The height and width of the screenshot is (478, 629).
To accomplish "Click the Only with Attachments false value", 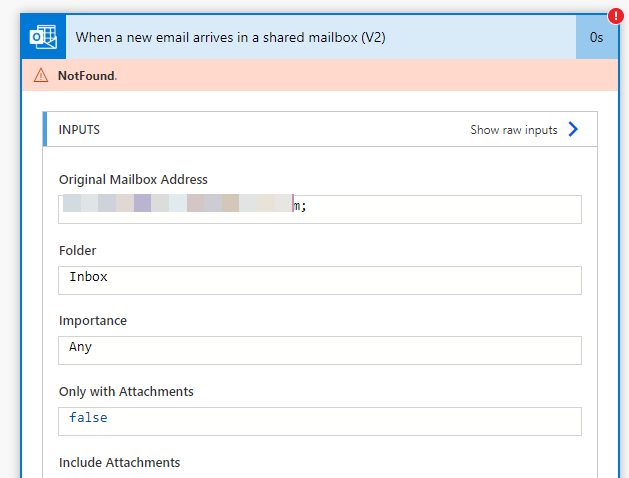I will tap(88, 418).
